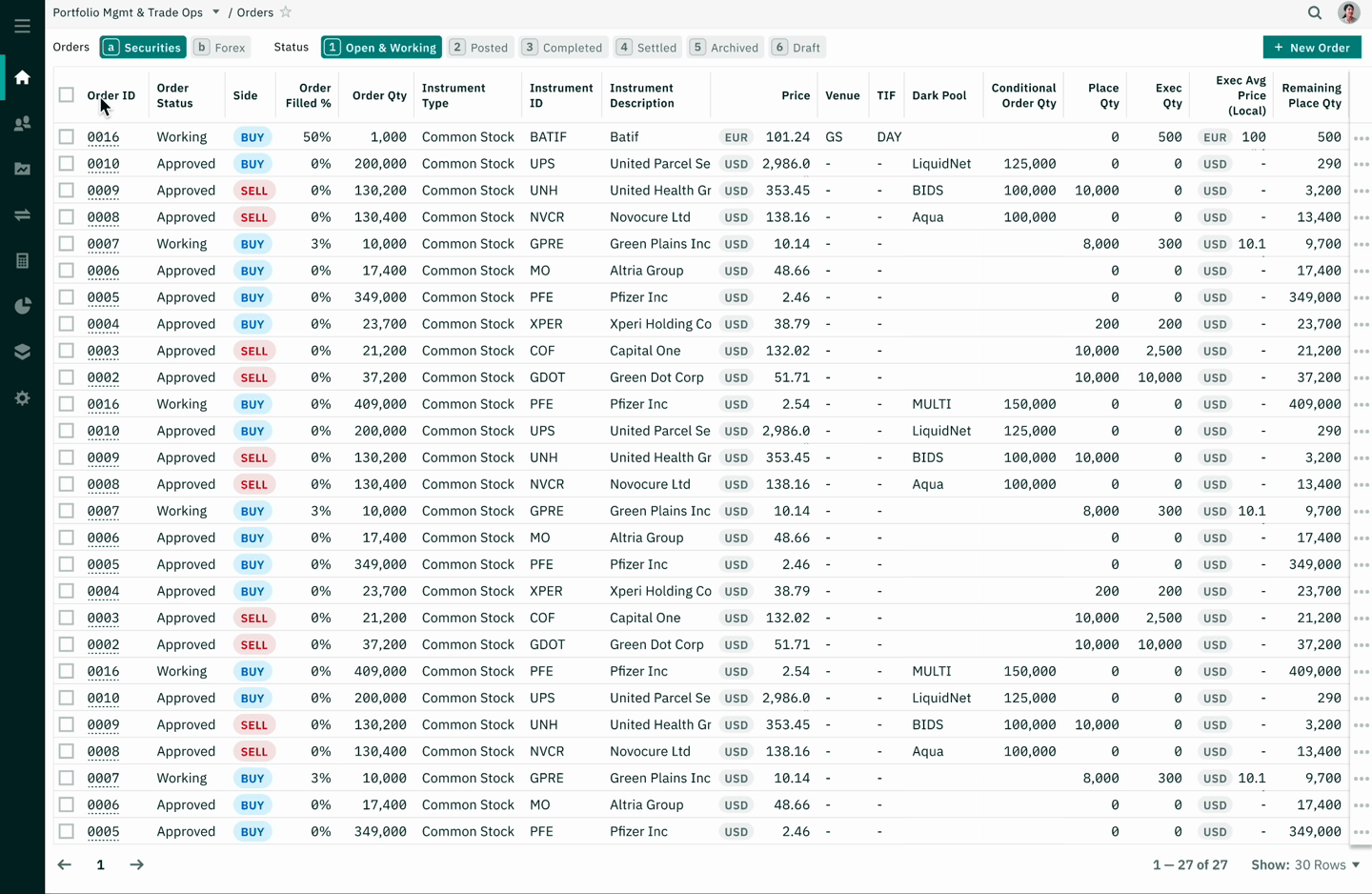
Task: Go to next page arrow
Action: [x=136, y=864]
